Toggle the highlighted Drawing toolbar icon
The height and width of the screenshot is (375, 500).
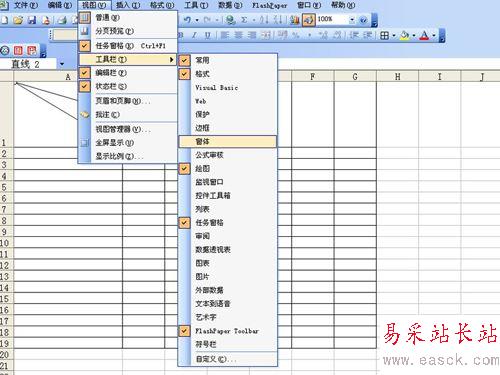[x=309, y=20]
